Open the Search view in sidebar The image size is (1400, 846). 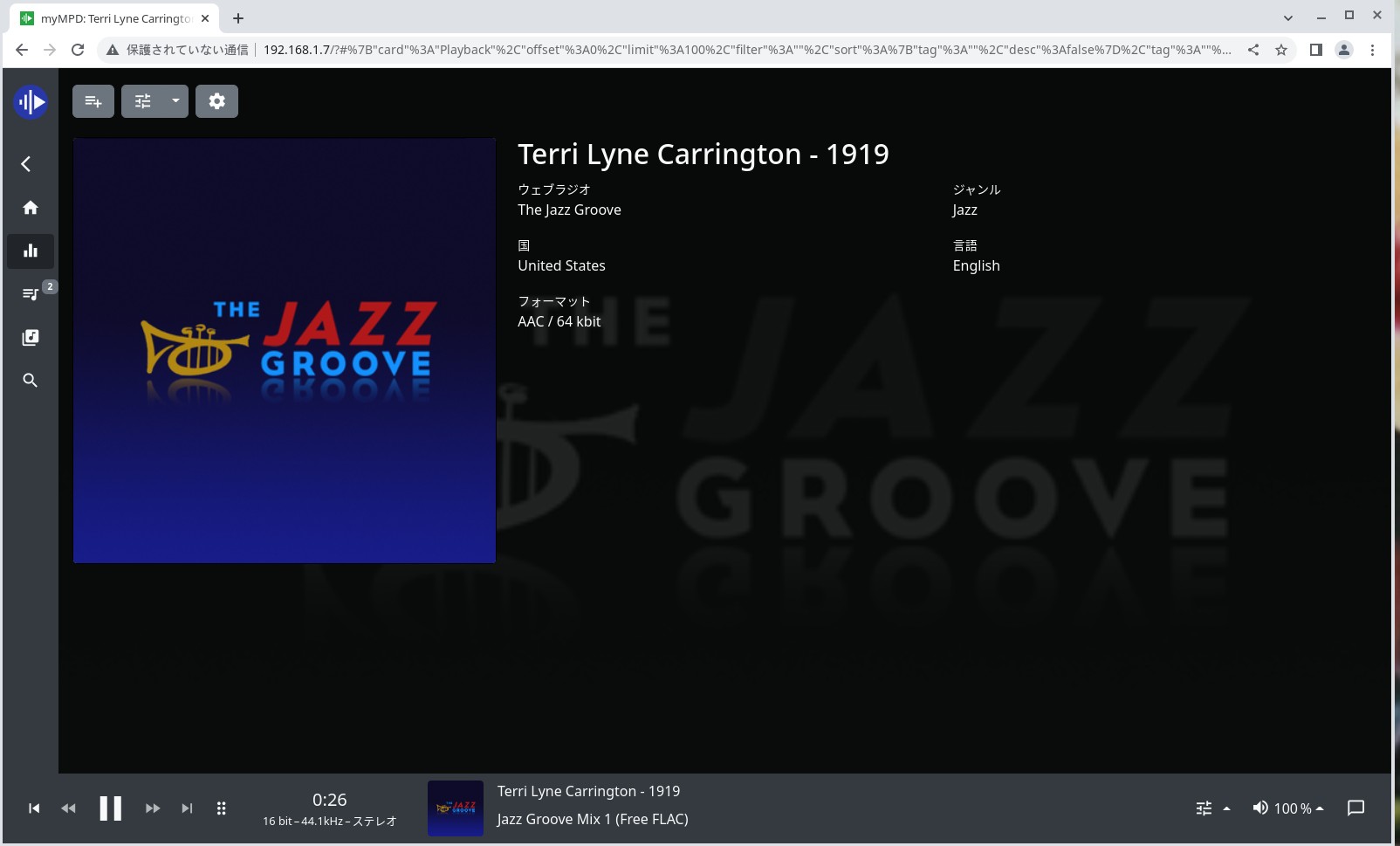pyautogui.click(x=31, y=381)
